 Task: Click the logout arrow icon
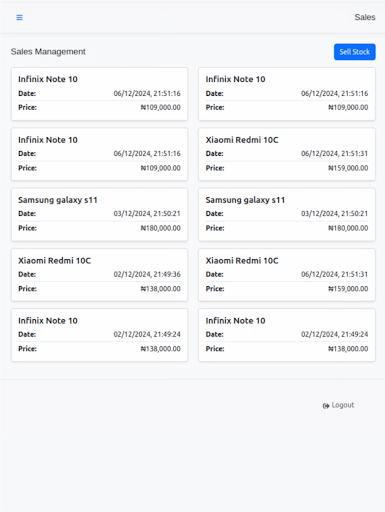[326, 405]
